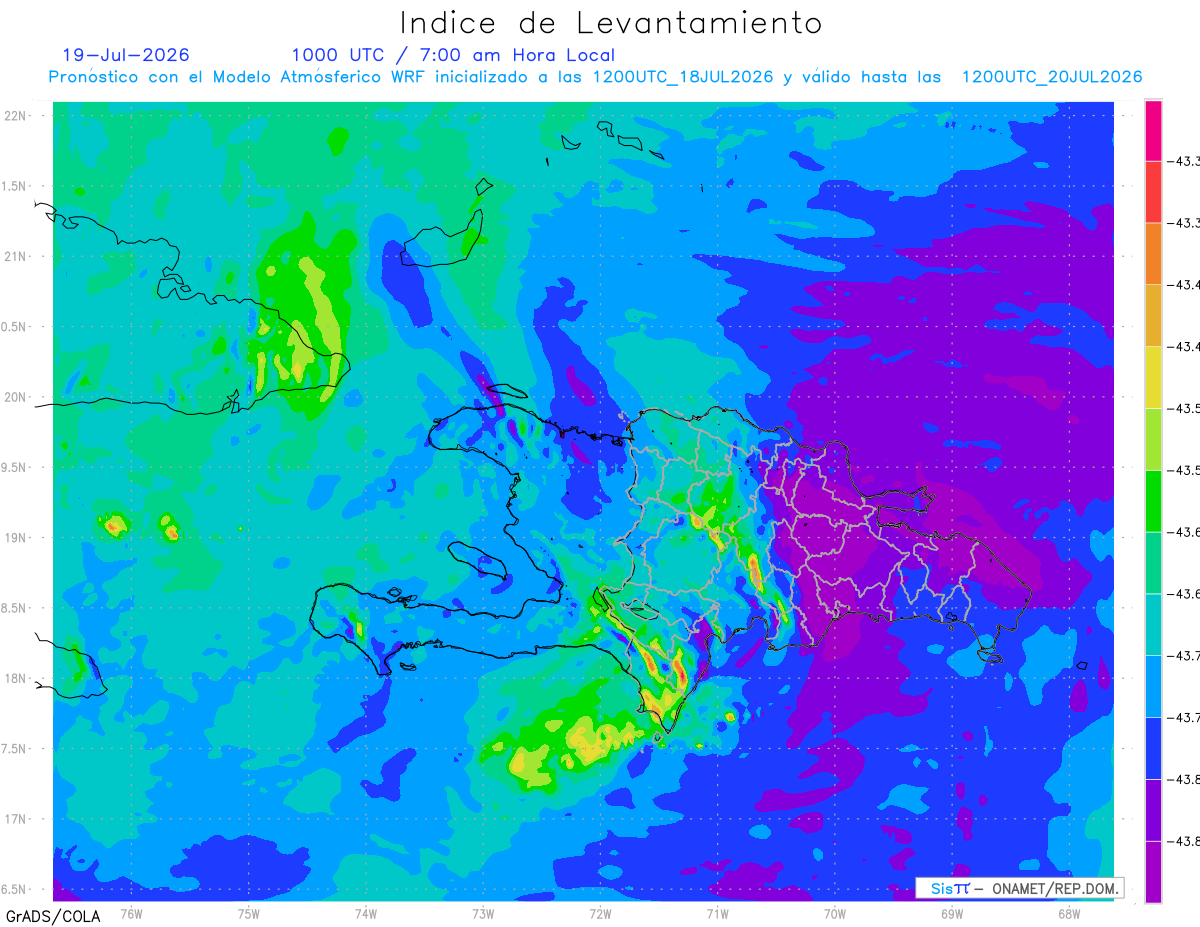Click the 7.5N latitude label
This screenshot has width=1200, height=927.
15,749
